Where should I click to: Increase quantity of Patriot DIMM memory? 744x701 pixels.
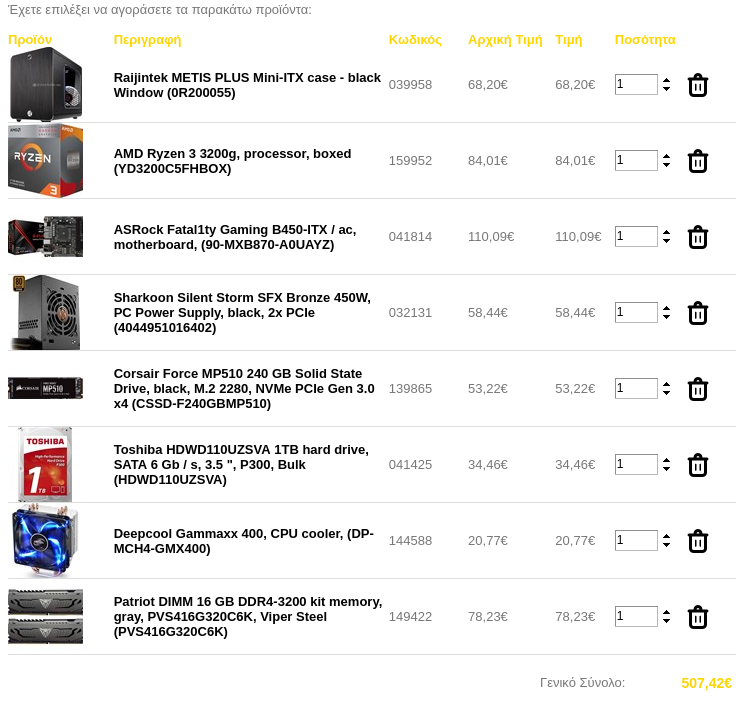tap(666, 612)
